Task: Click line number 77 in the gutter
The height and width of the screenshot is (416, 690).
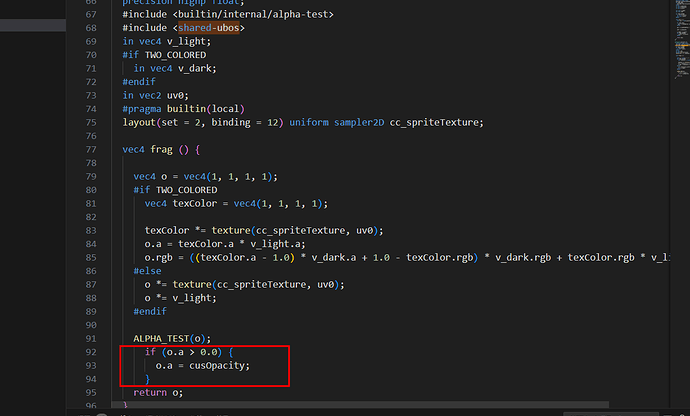Action: [91, 150]
